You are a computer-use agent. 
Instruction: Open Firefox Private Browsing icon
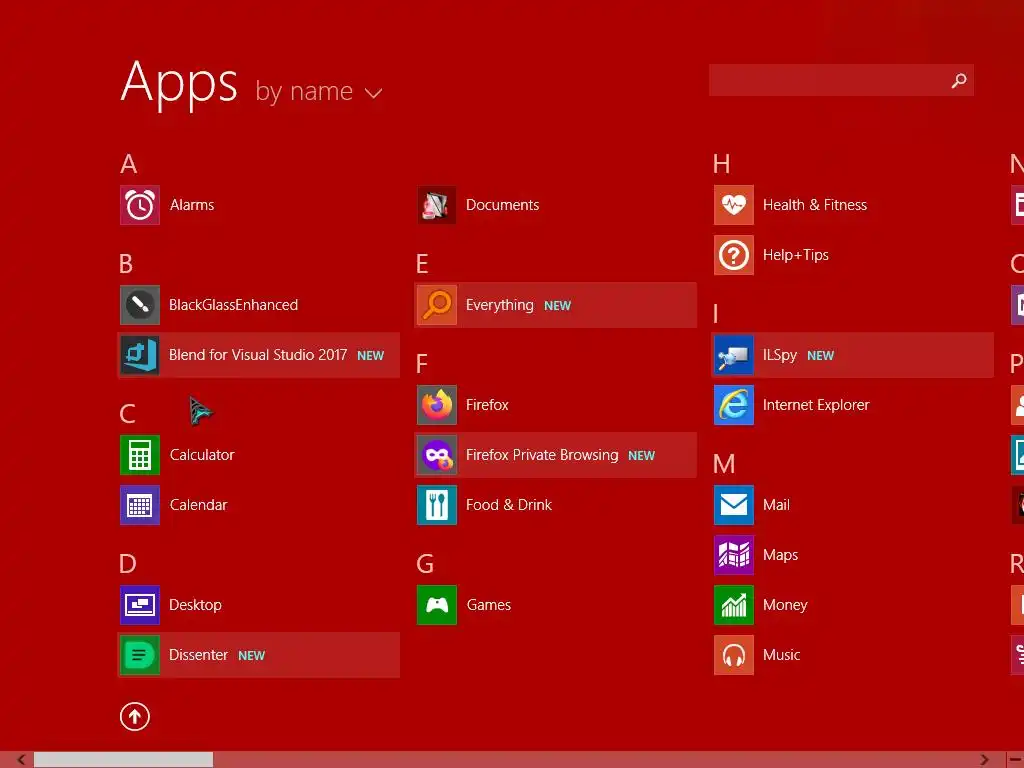[437, 455]
